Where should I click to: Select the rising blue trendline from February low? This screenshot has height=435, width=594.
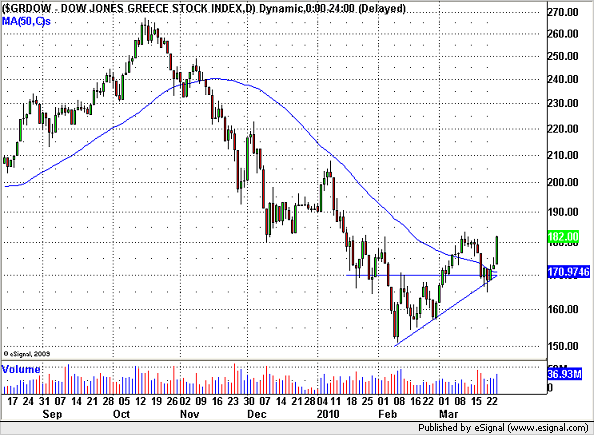pyautogui.click(x=446, y=311)
